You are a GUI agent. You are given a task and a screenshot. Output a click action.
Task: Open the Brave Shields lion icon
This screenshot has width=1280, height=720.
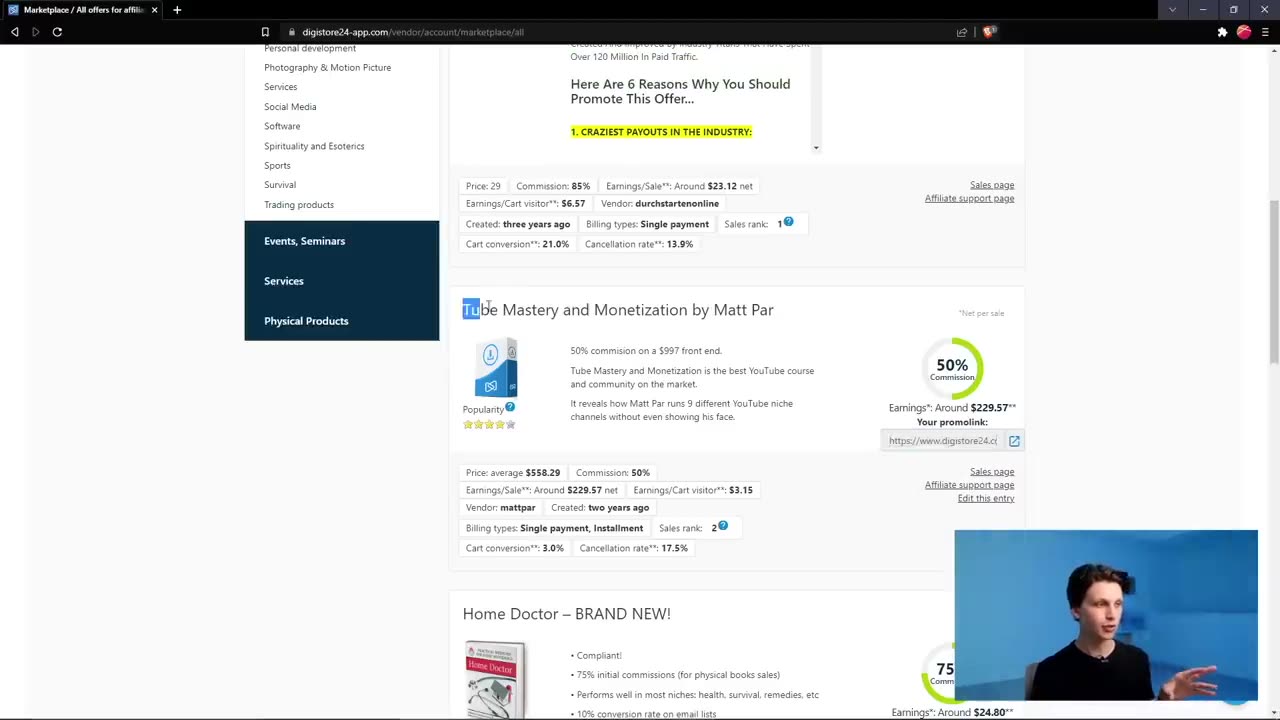tap(989, 32)
